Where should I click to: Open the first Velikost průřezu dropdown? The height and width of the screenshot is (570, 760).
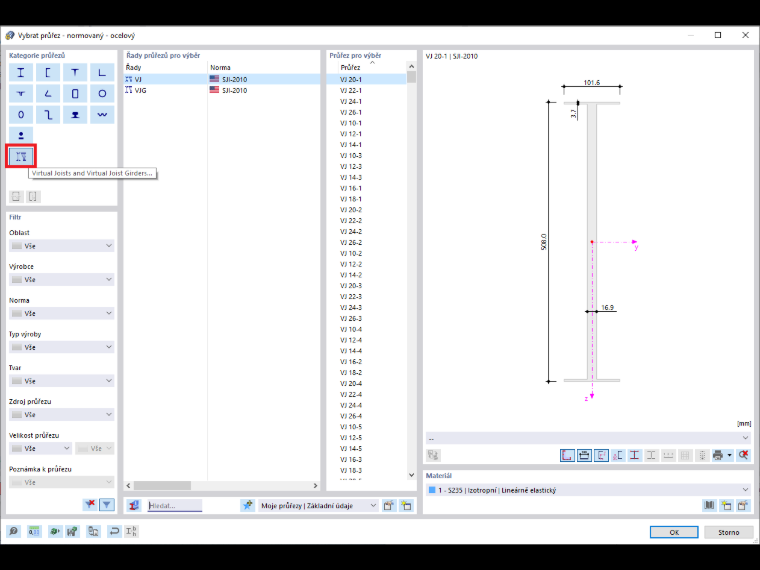pyautogui.click(x=41, y=448)
